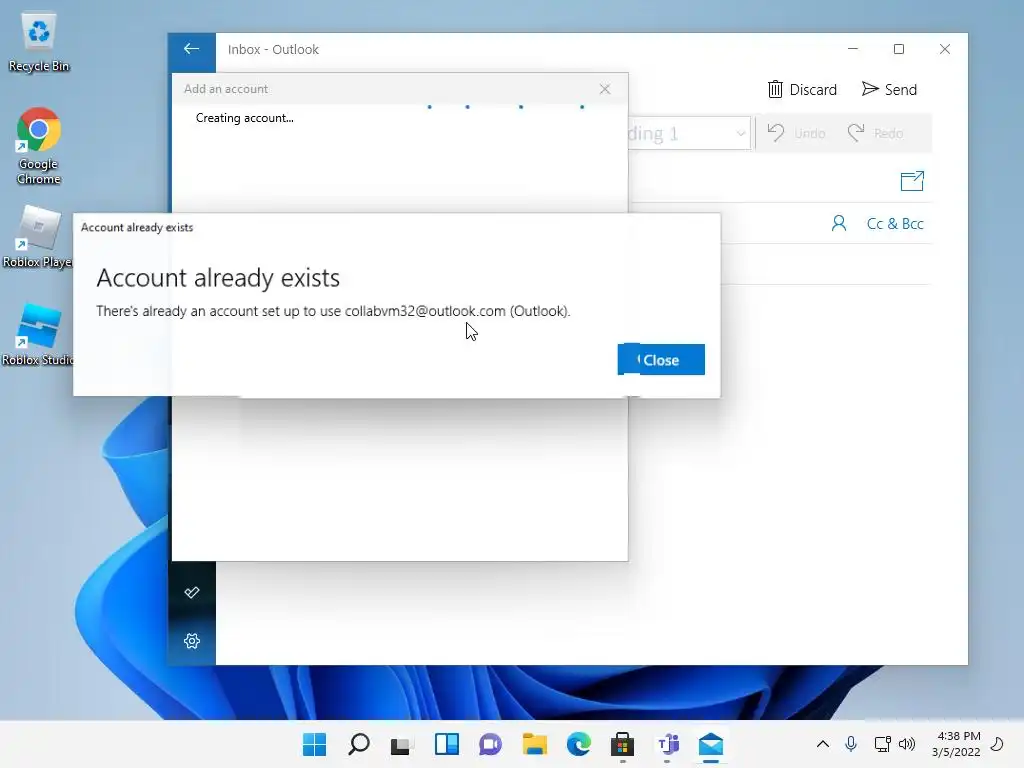Open File Explorer from the taskbar
This screenshot has width=1024, height=768.
[x=534, y=744]
